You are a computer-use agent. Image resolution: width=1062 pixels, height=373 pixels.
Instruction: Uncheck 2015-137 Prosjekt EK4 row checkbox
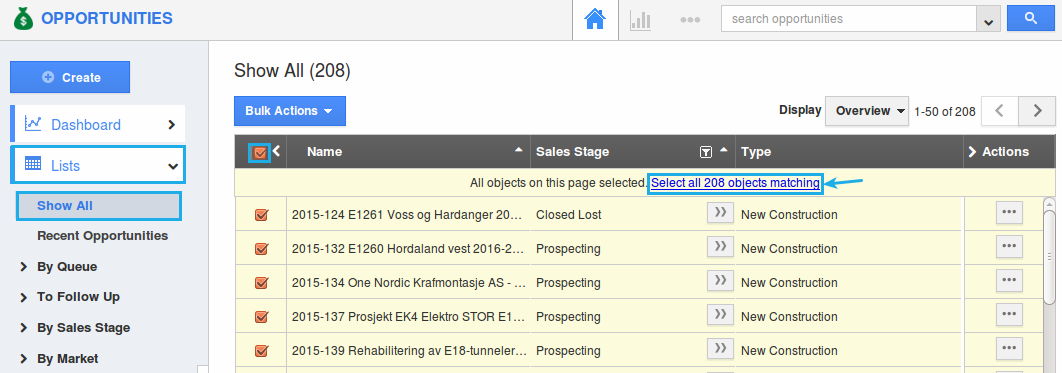[261, 316]
